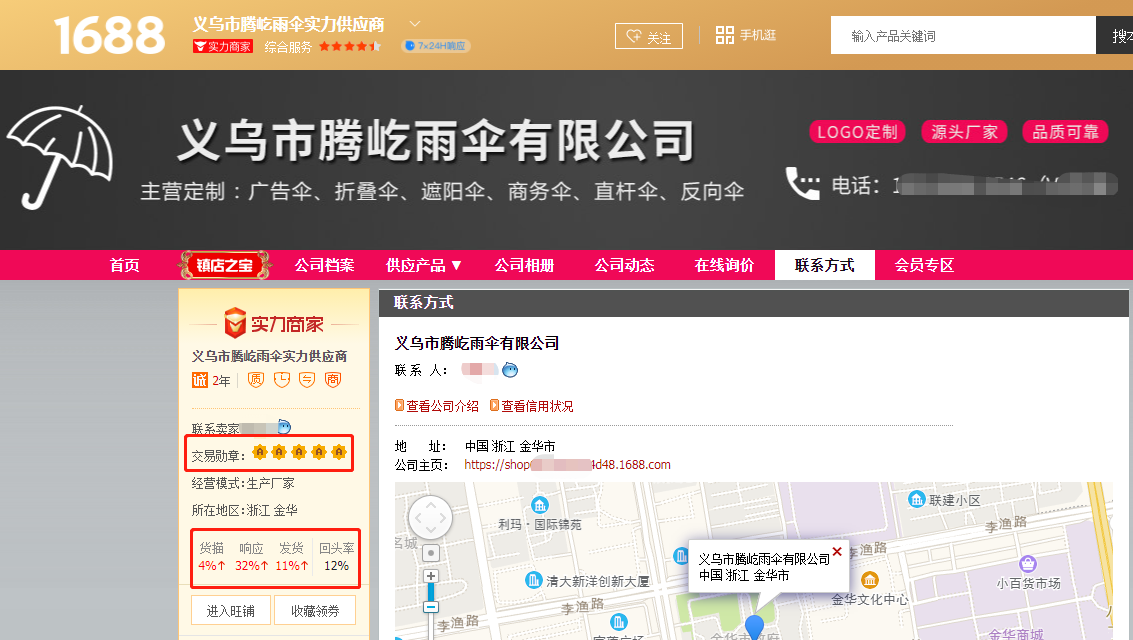This screenshot has height=640, width=1133.
Task: Click the first 交易勋章 medal icon
Action: [260, 452]
